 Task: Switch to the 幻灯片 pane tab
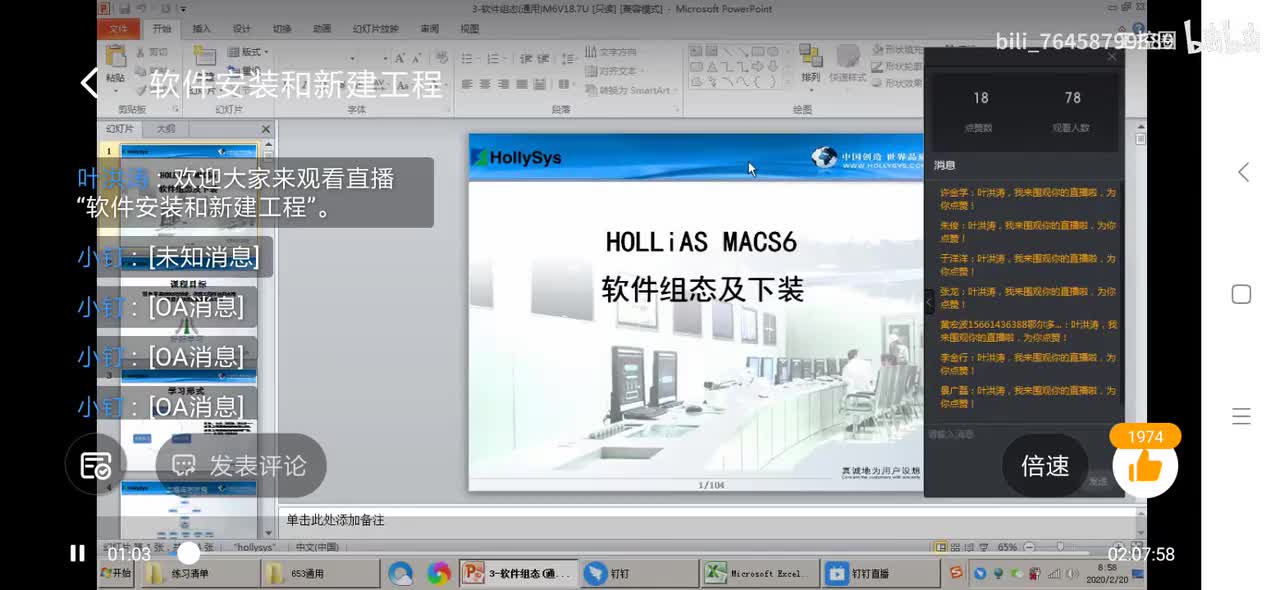point(120,129)
